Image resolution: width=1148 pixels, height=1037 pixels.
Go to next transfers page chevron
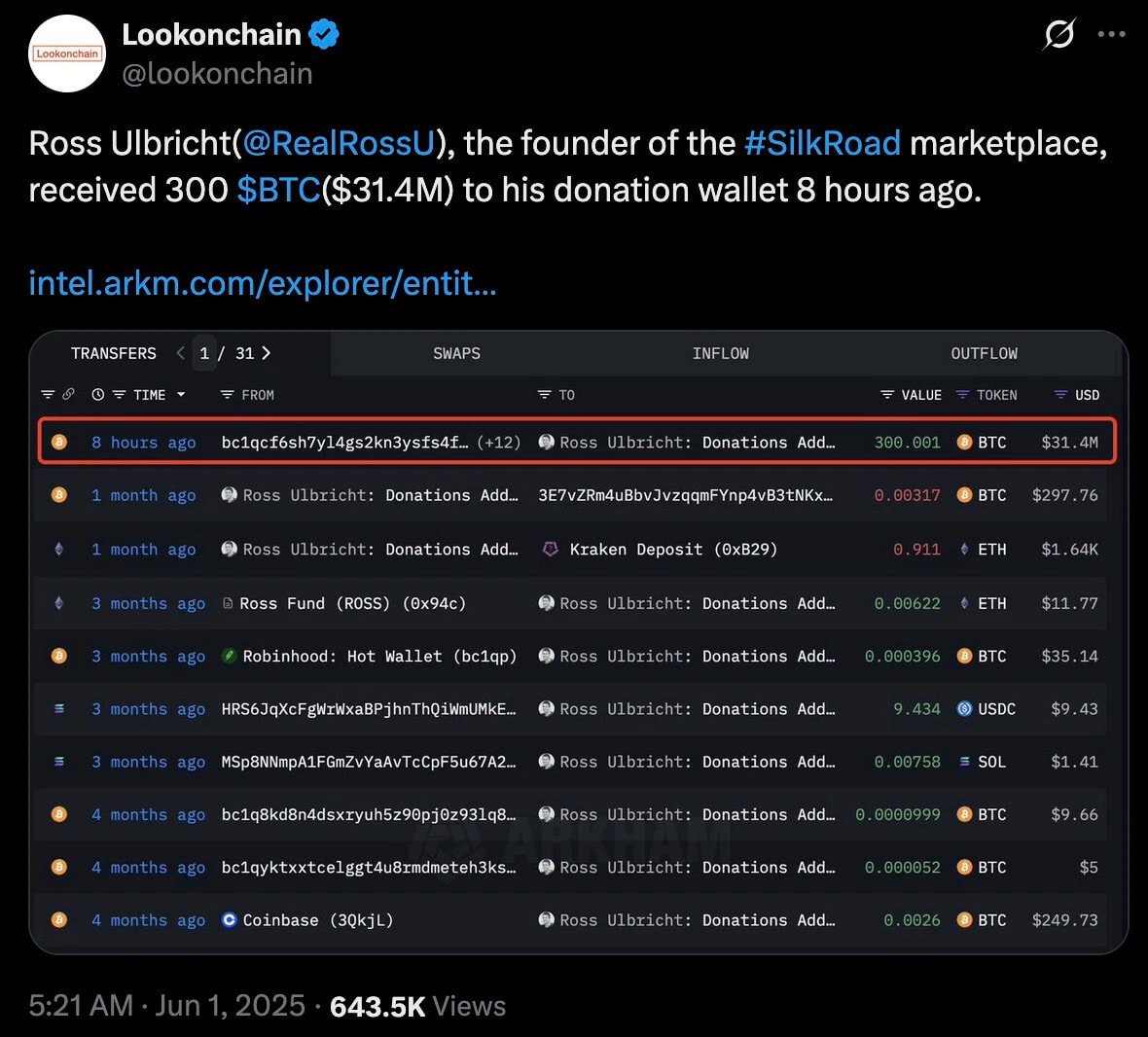click(x=266, y=353)
